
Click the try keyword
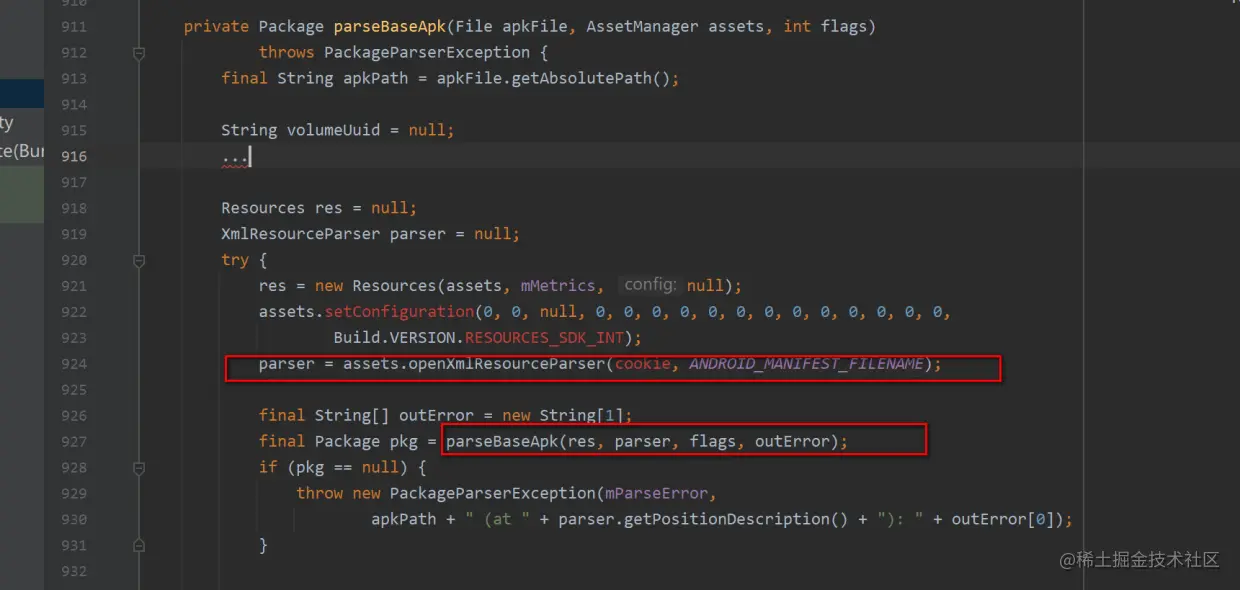[x=235, y=260]
